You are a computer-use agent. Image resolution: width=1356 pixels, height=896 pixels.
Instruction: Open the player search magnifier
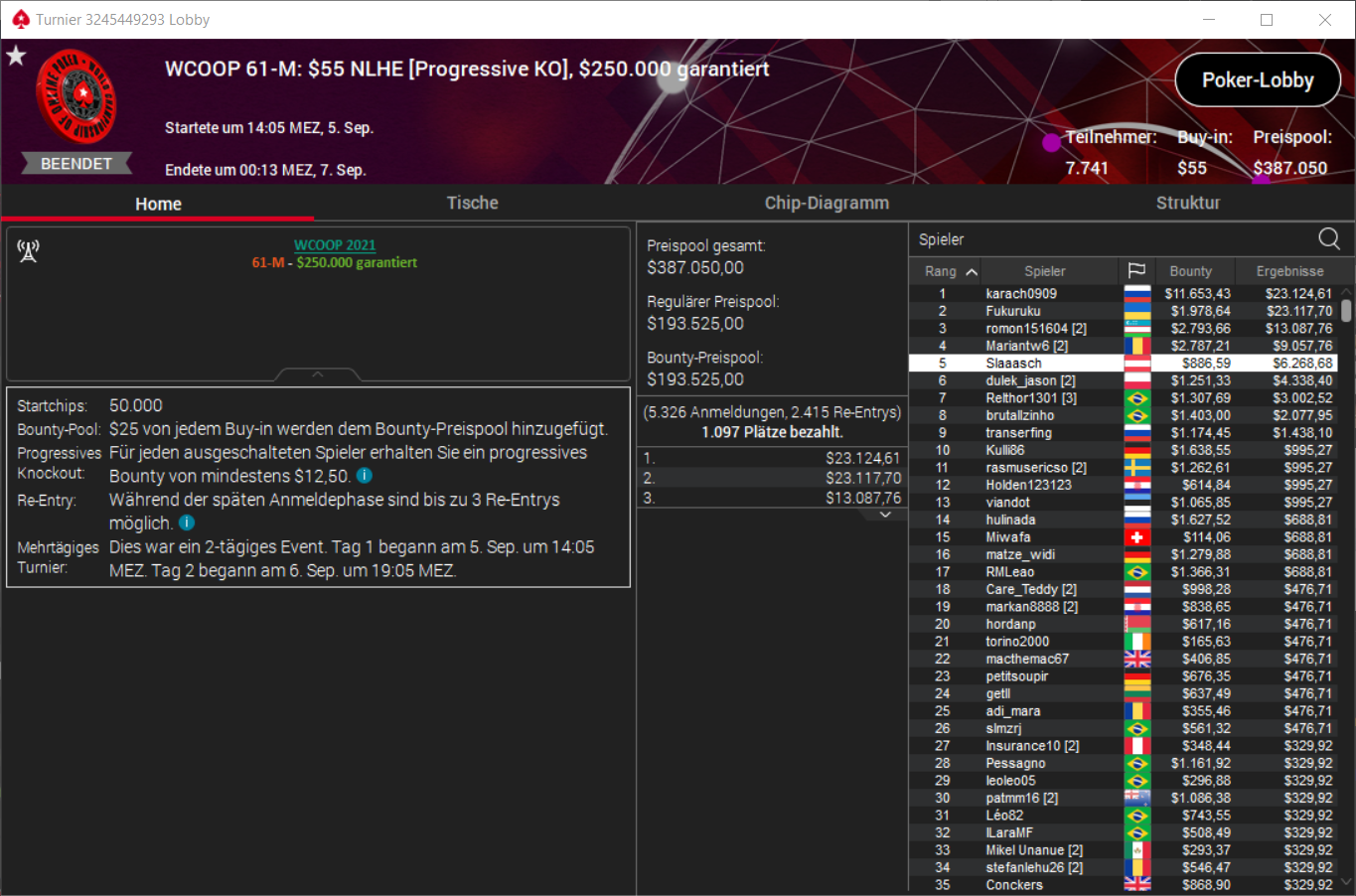tap(1329, 238)
